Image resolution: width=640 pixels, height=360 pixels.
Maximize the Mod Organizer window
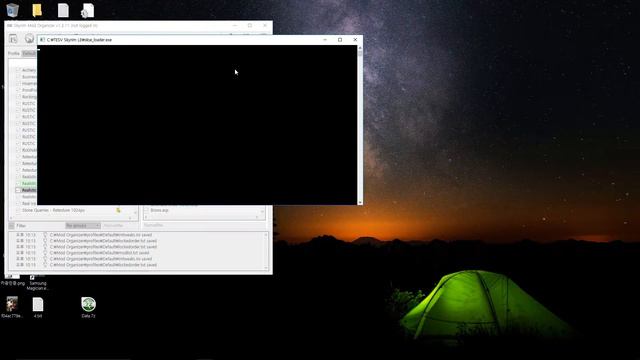coord(250,25)
